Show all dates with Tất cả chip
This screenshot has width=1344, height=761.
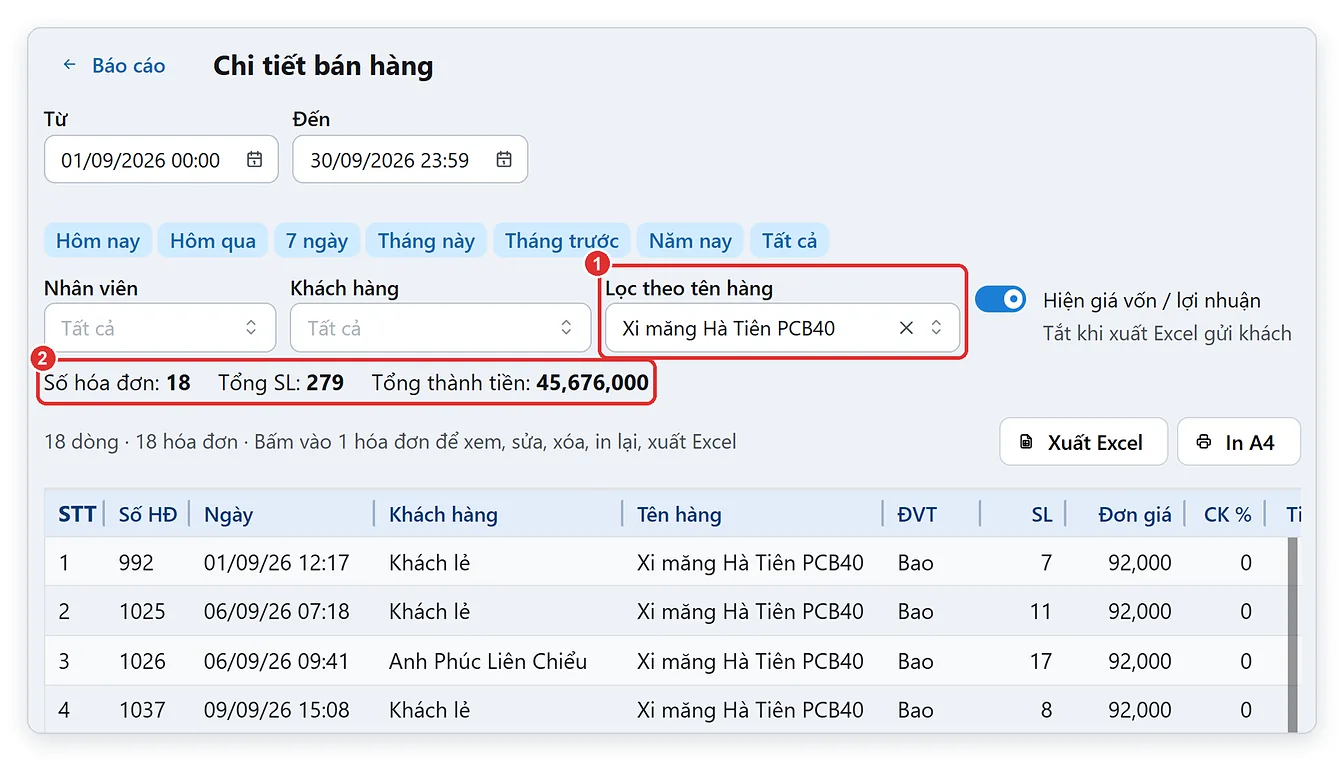pos(790,241)
